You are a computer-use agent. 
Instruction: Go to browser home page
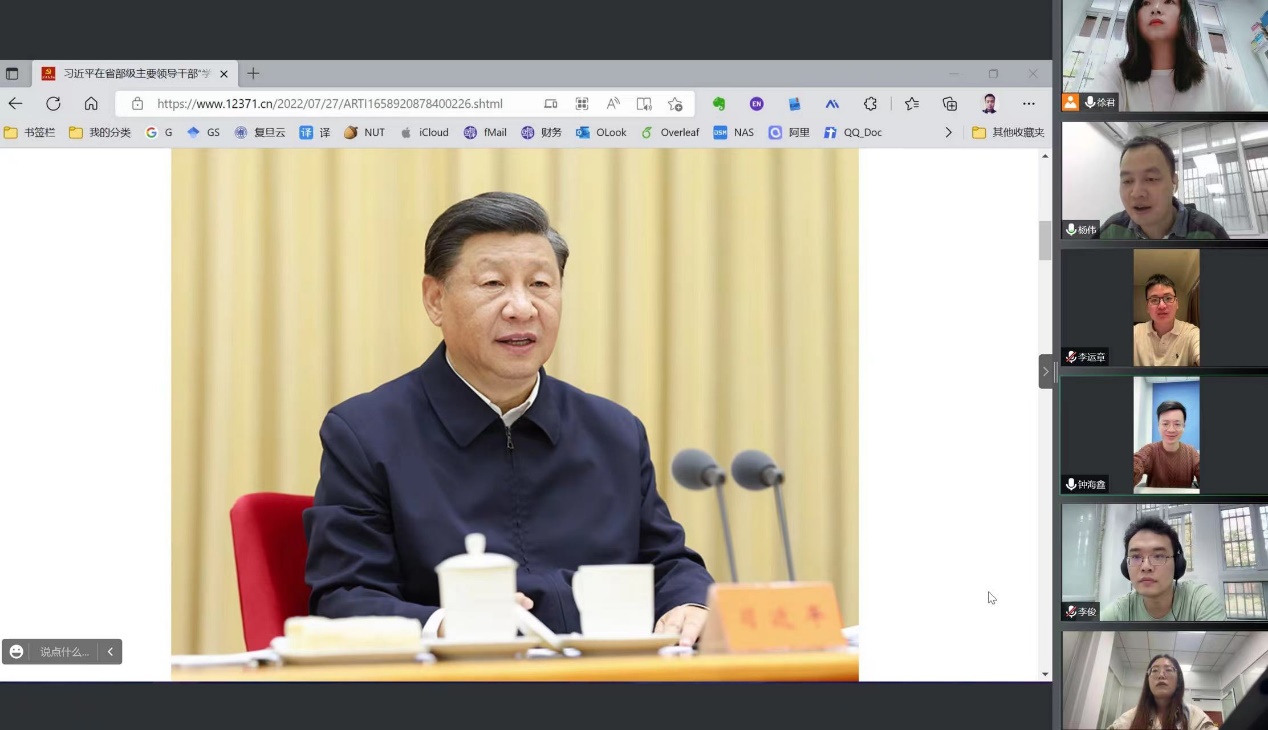tap(91, 104)
